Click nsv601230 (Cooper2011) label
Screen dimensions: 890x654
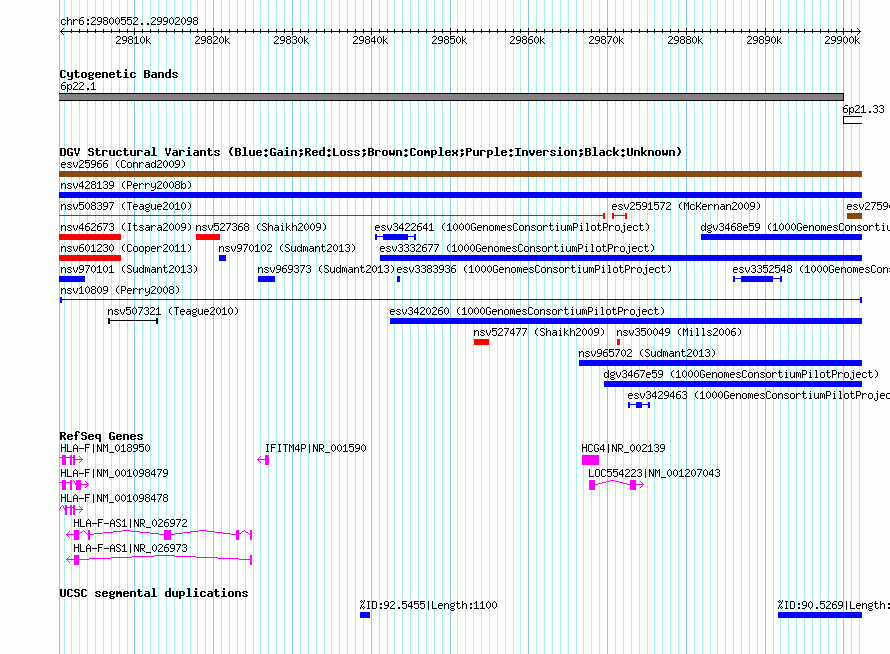pos(126,248)
